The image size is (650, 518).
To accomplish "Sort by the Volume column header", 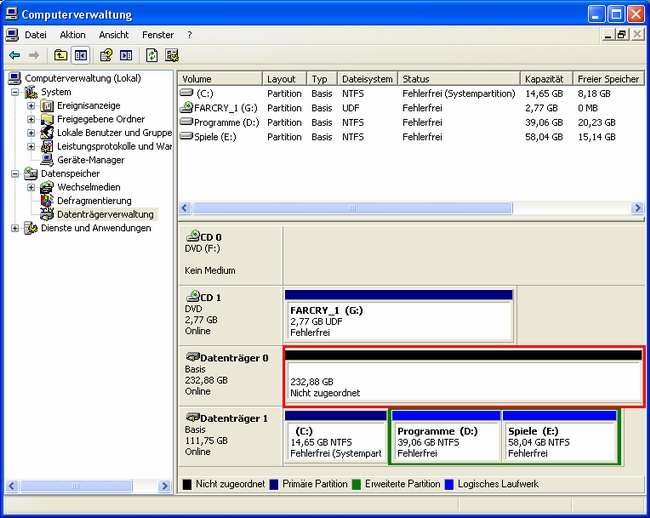I will (x=220, y=79).
